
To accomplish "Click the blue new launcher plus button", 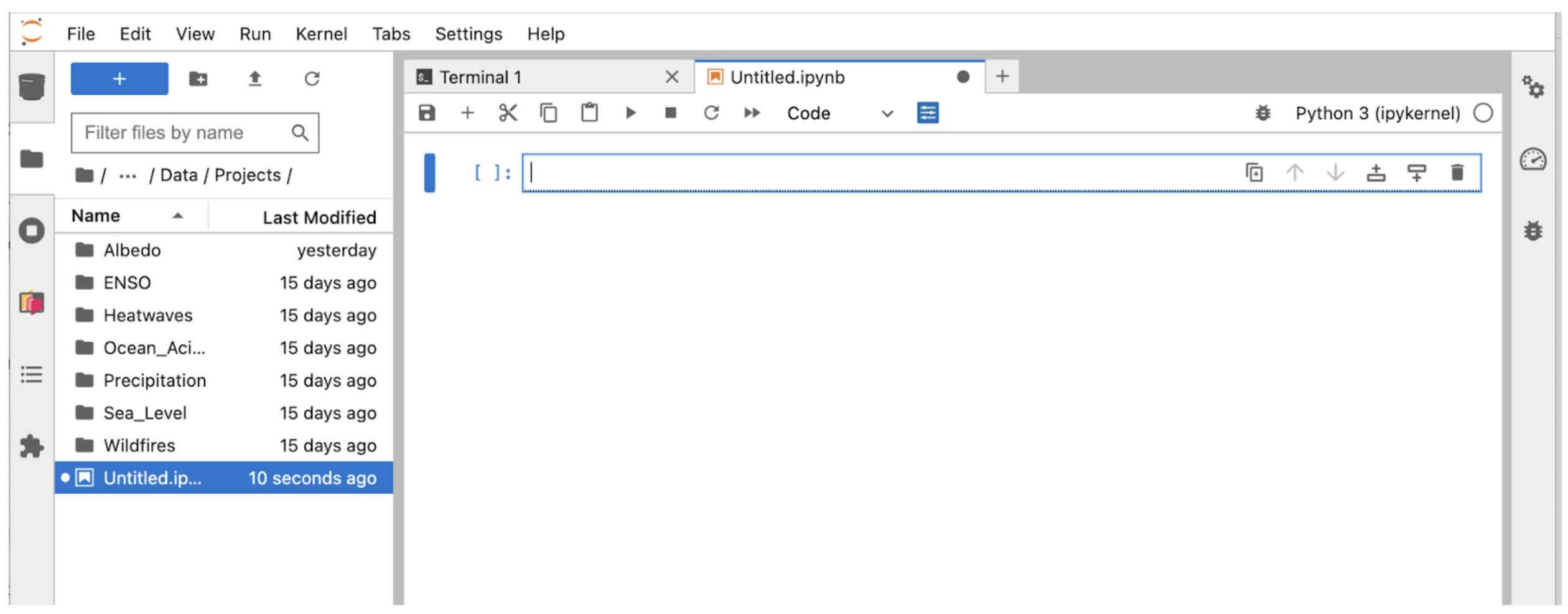I will (119, 78).
